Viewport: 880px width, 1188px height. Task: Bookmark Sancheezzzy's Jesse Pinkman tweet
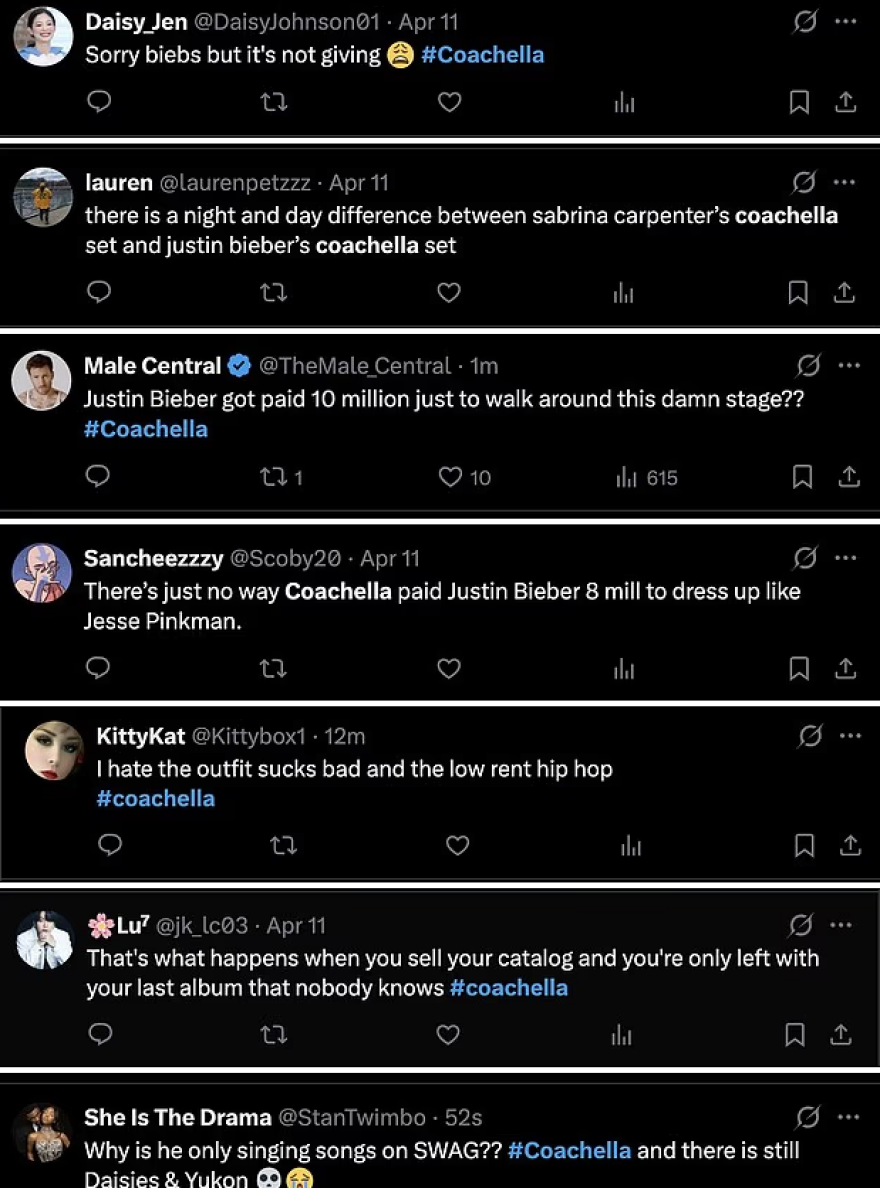pyautogui.click(x=799, y=668)
